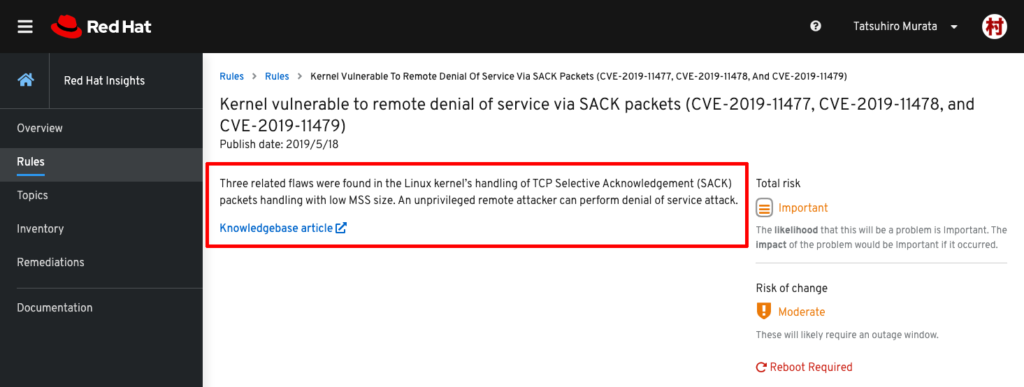This screenshot has height=387, width=1024.
Task: Click the Red Hat logo
Action: pyautogui.click(x=101, y=27)
